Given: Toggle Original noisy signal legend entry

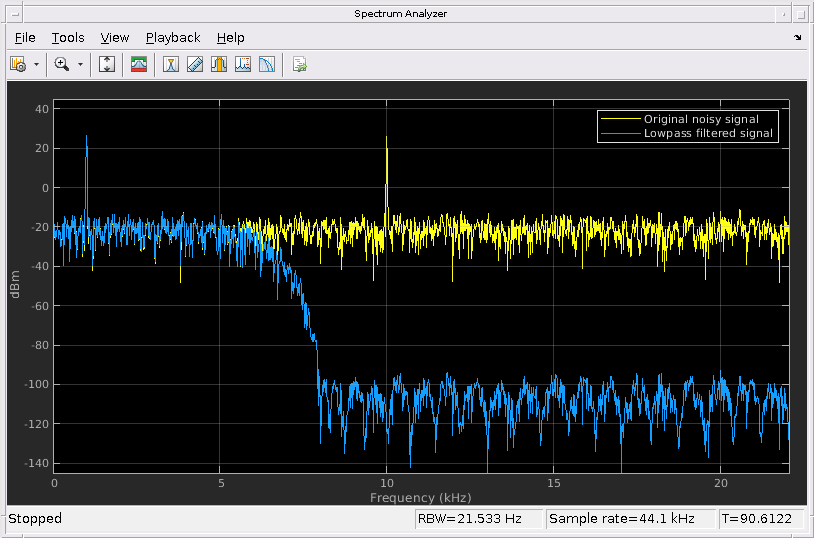Looking at the screenshot, I should (x=700, y=119).
